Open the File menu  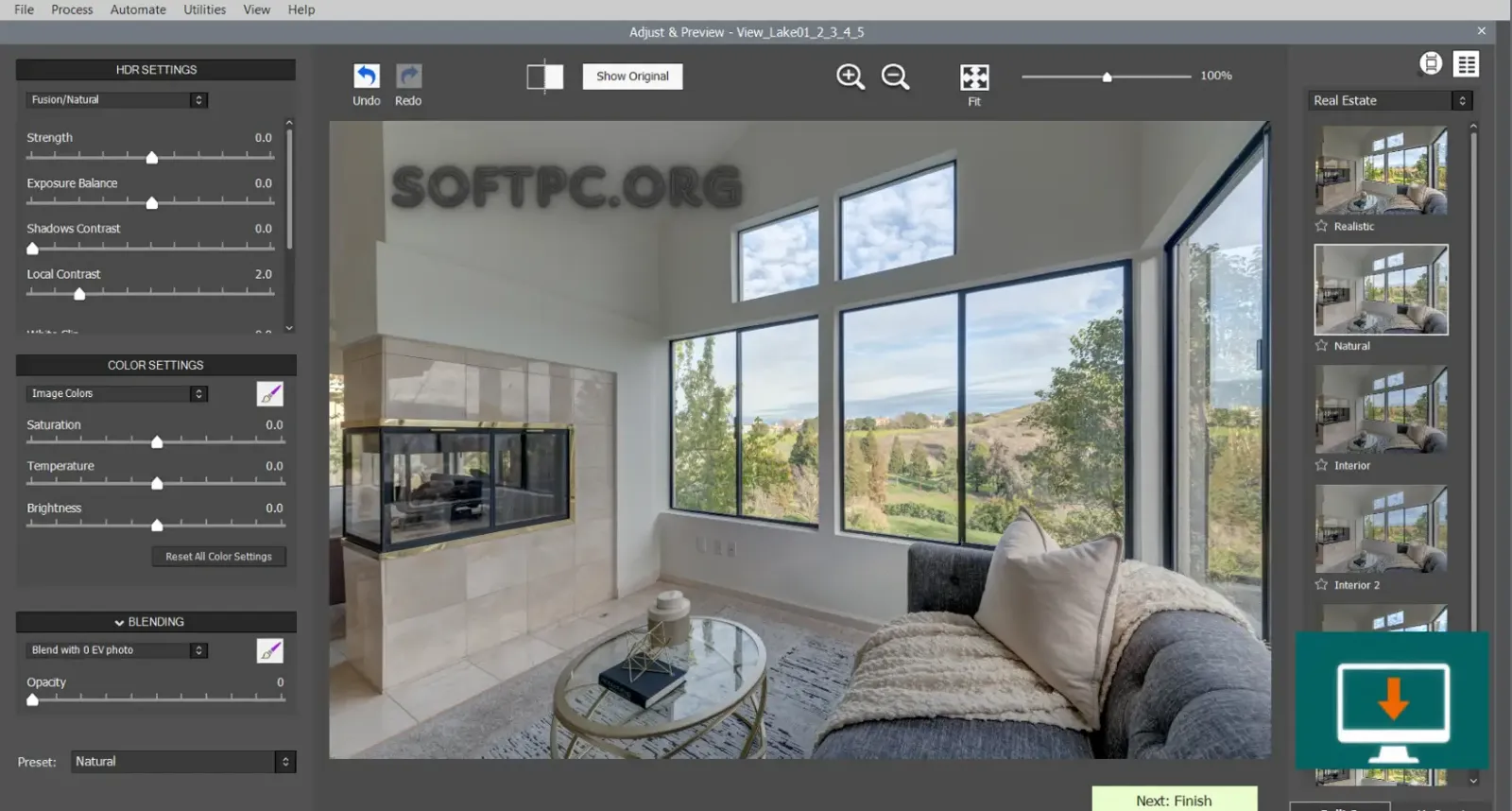click(x=24, y=9)
